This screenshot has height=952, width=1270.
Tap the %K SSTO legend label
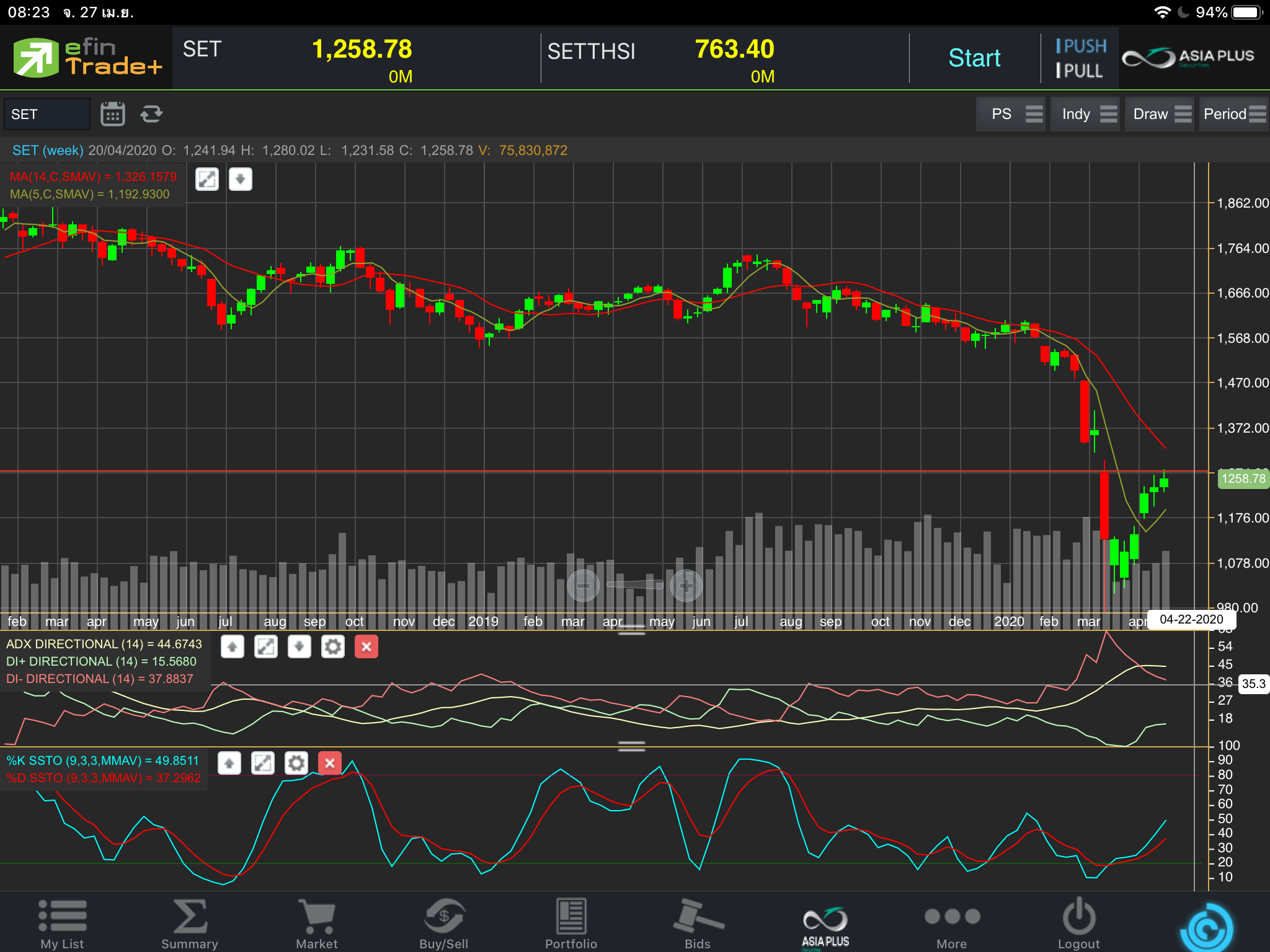pos(103,760)
